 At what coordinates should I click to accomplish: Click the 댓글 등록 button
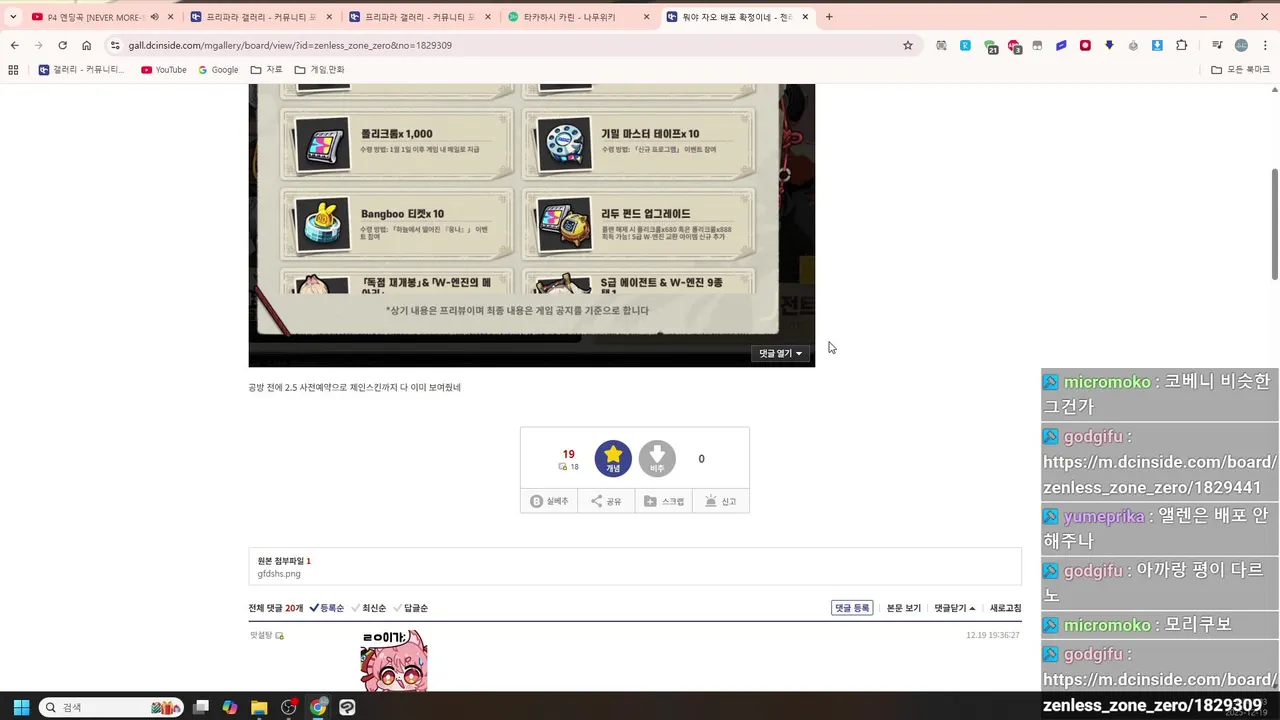[852, 608]
